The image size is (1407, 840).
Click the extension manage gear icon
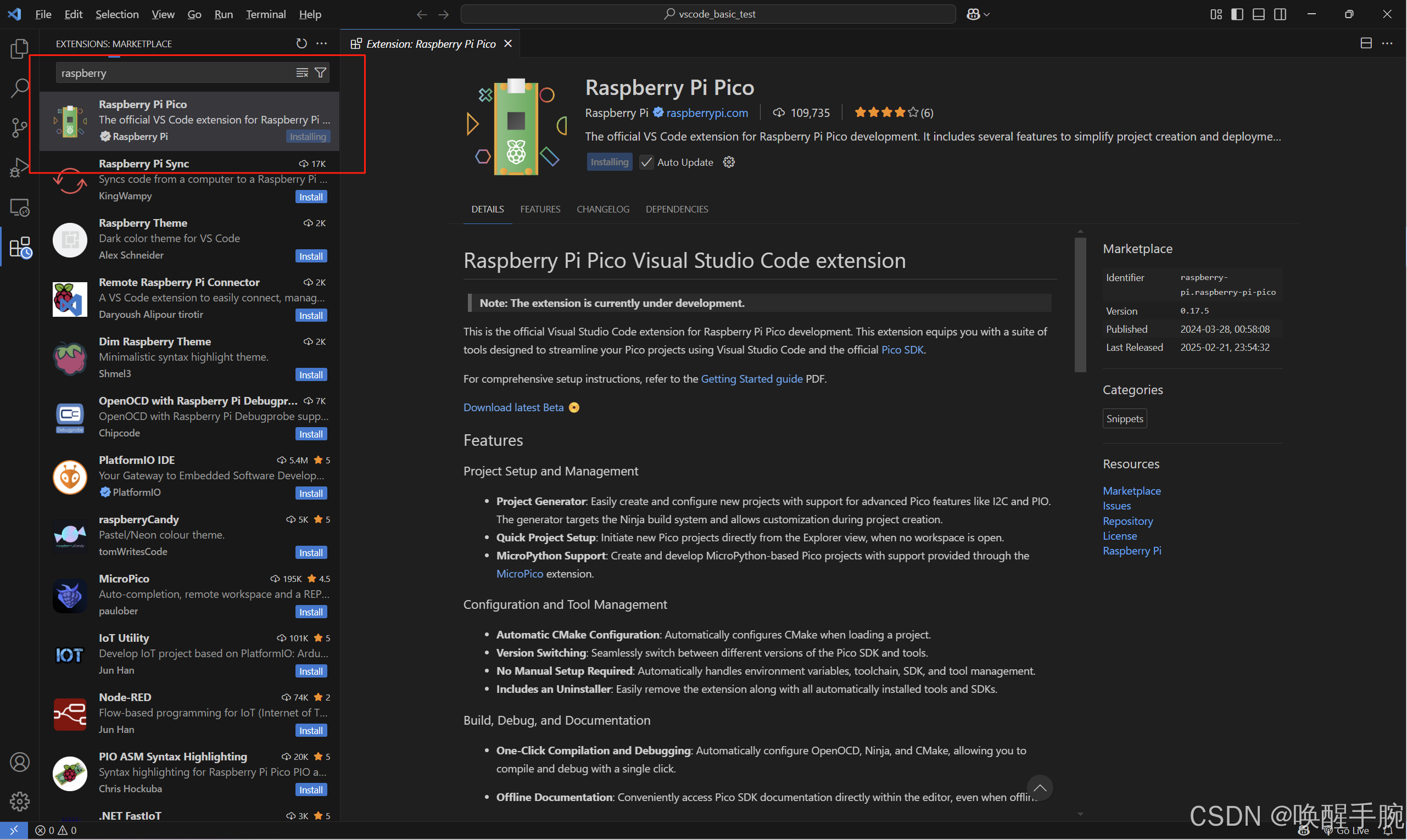[729, 163]
